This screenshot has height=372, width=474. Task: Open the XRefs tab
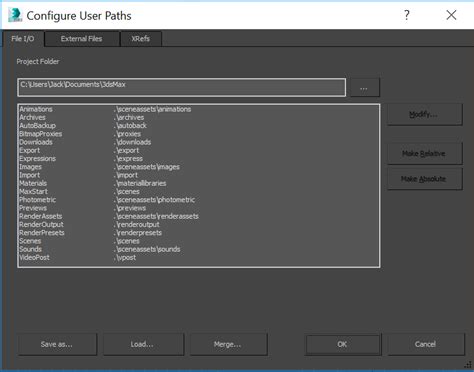[x=141, y=39]
